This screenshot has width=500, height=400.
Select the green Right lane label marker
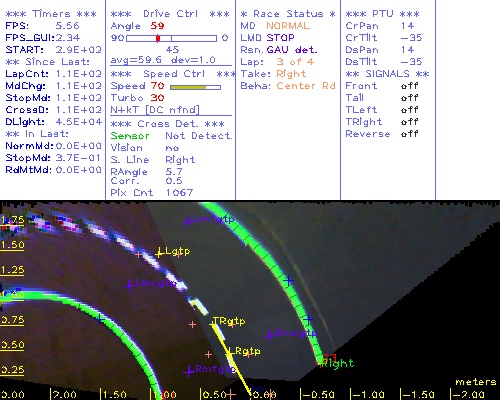(x=337, y=363)
